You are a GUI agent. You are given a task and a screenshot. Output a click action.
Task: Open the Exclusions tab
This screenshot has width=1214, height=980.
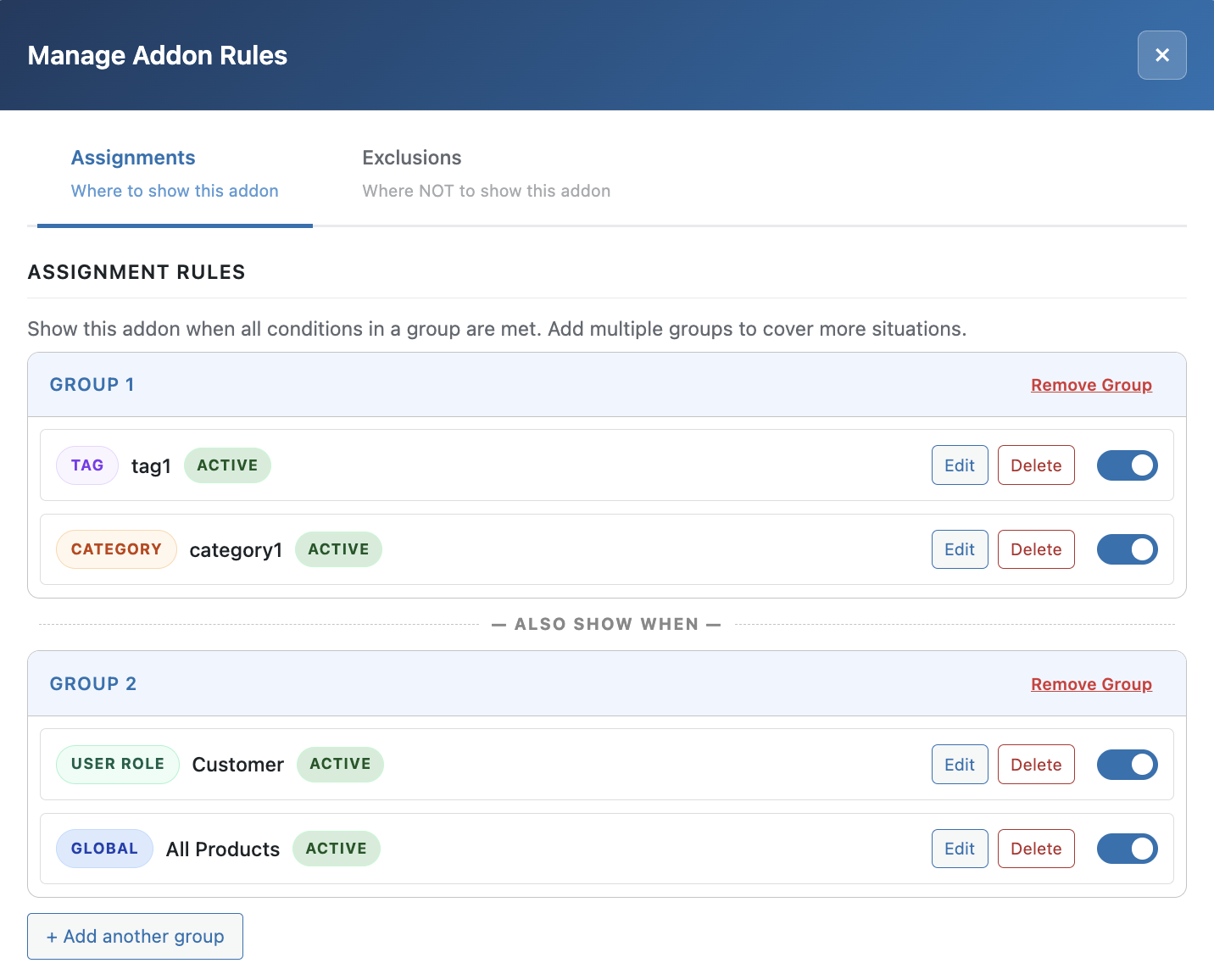pyautogui.click(x=486, y=174)
